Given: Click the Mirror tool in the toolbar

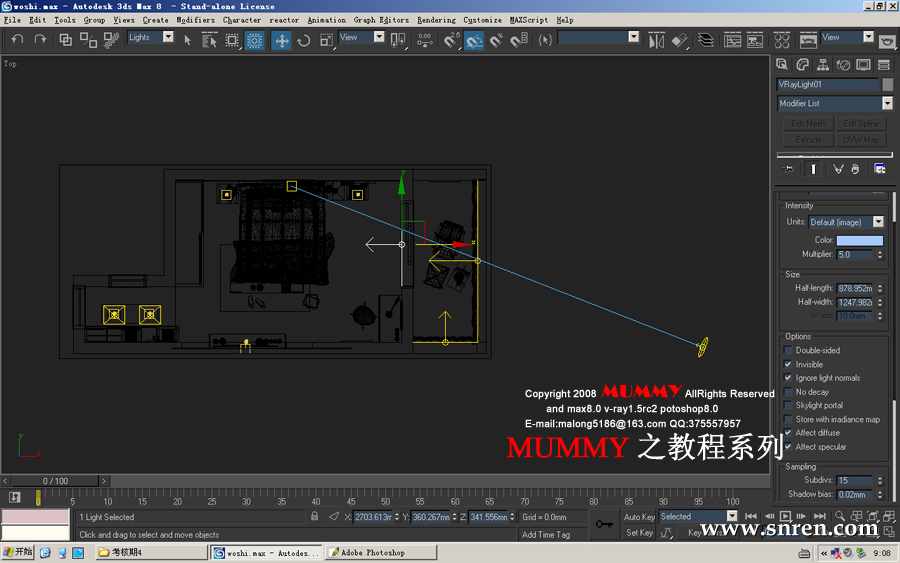Looking at the screenshot, I should (656, 40).
